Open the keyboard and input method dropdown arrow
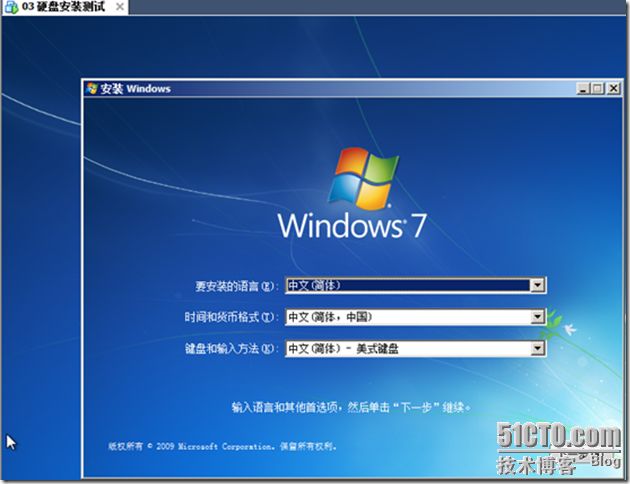The width and height of the screenshot is (630, 484). coord(537,349)
